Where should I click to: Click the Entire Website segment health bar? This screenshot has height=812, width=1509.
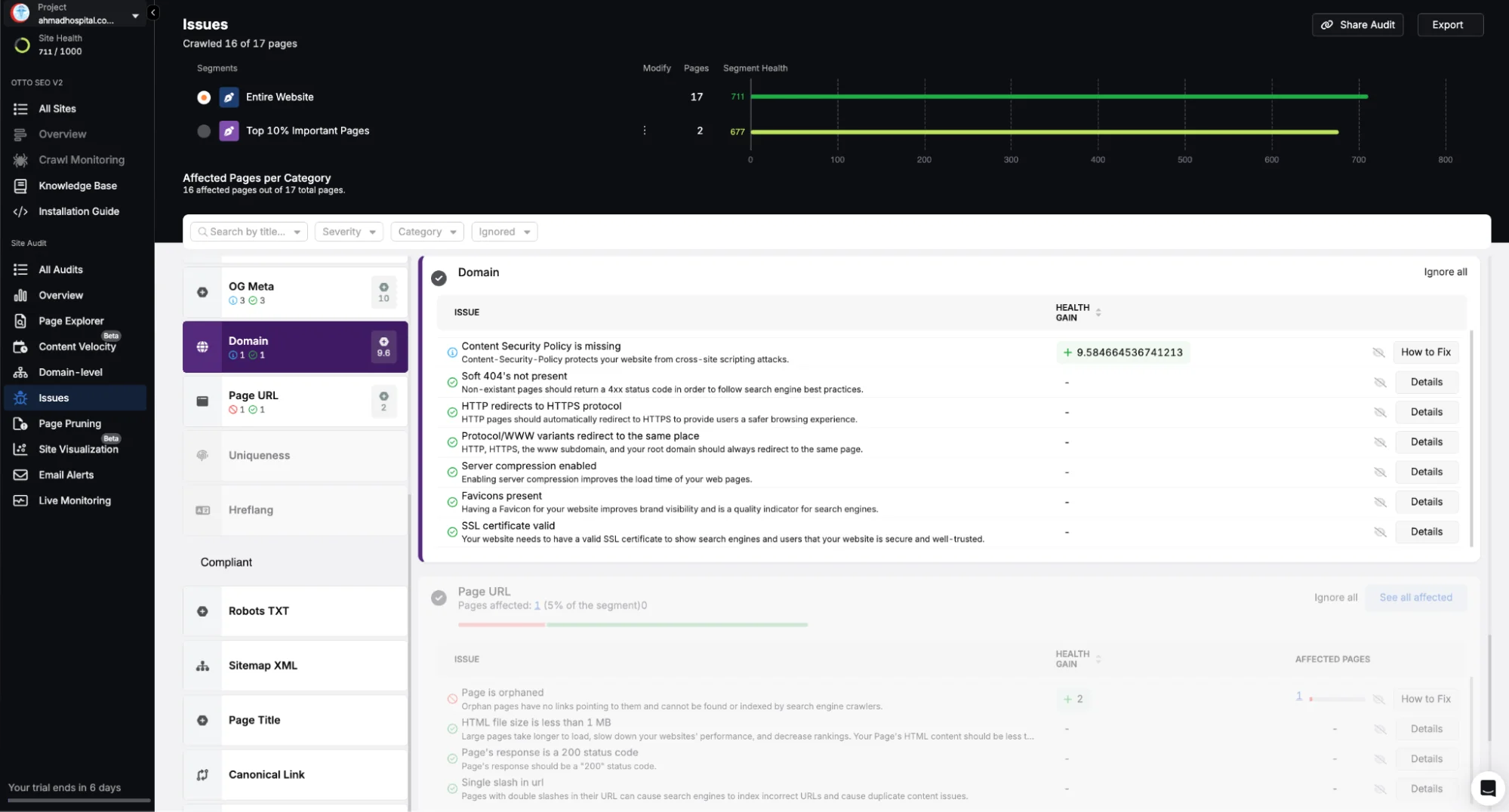1058,97
